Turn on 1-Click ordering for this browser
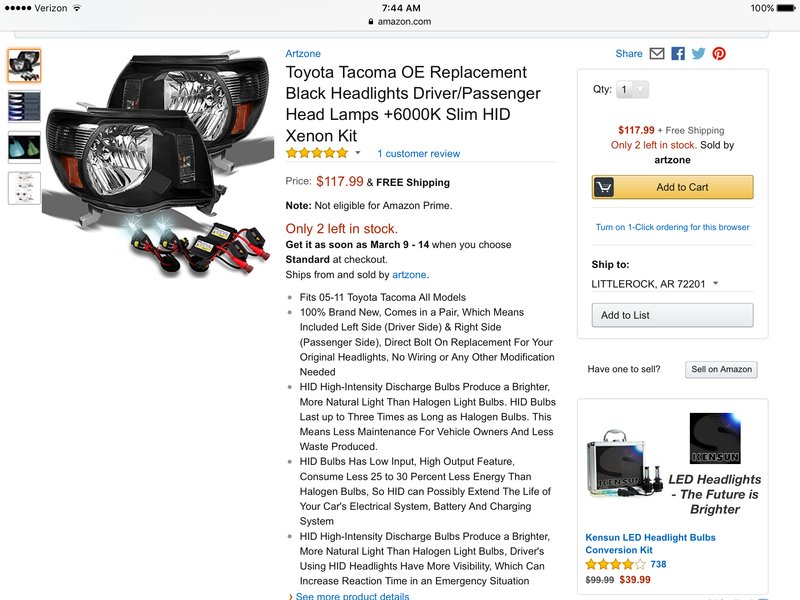This screenshot has width=800, height=600. pyautogui.click(x=672, y=227)
